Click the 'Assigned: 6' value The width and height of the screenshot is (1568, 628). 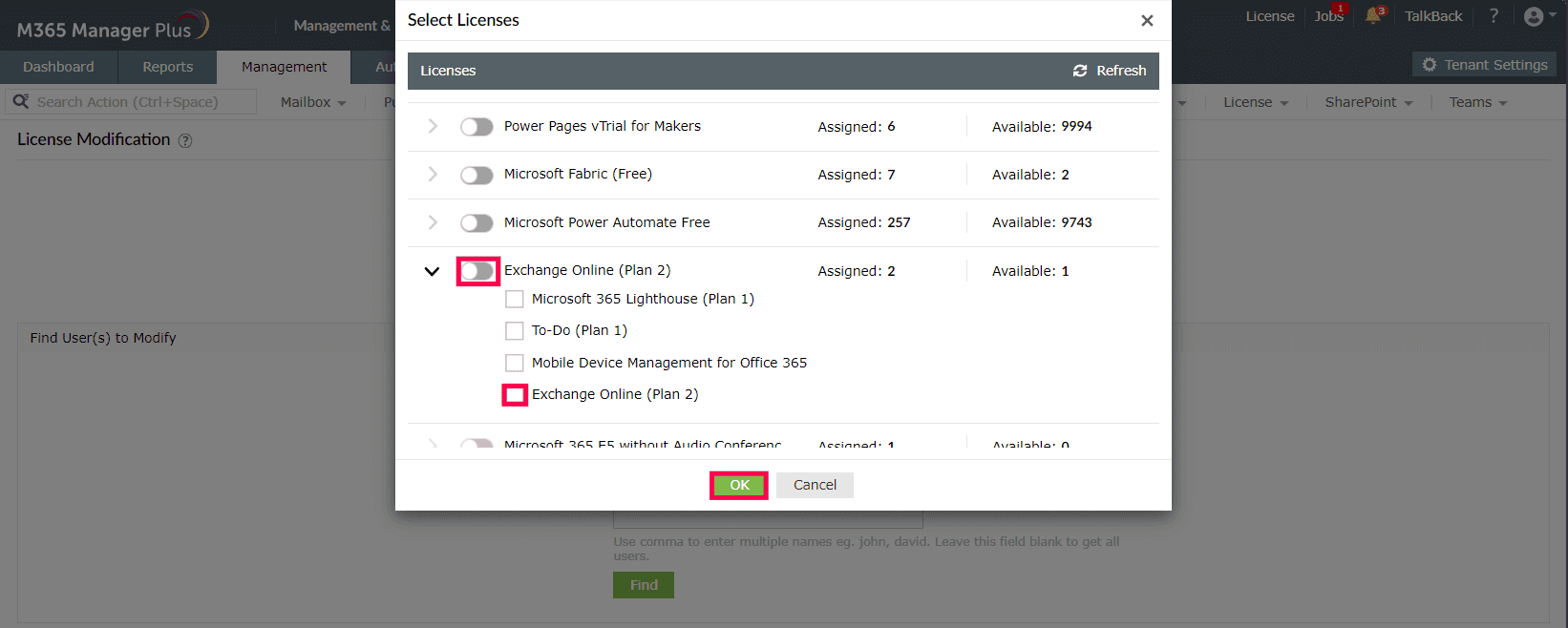pyautogui.click(x=857, y=126)
